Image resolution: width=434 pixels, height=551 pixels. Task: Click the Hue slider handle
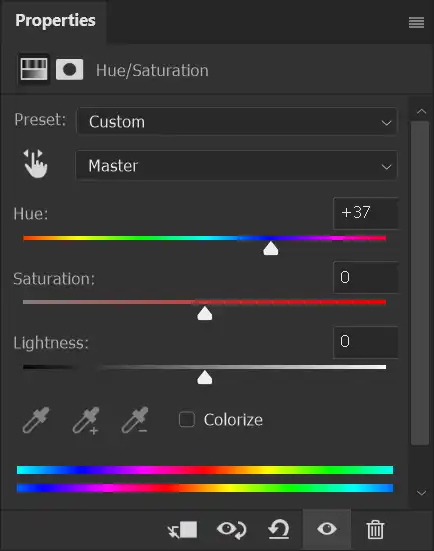[271, 248]
